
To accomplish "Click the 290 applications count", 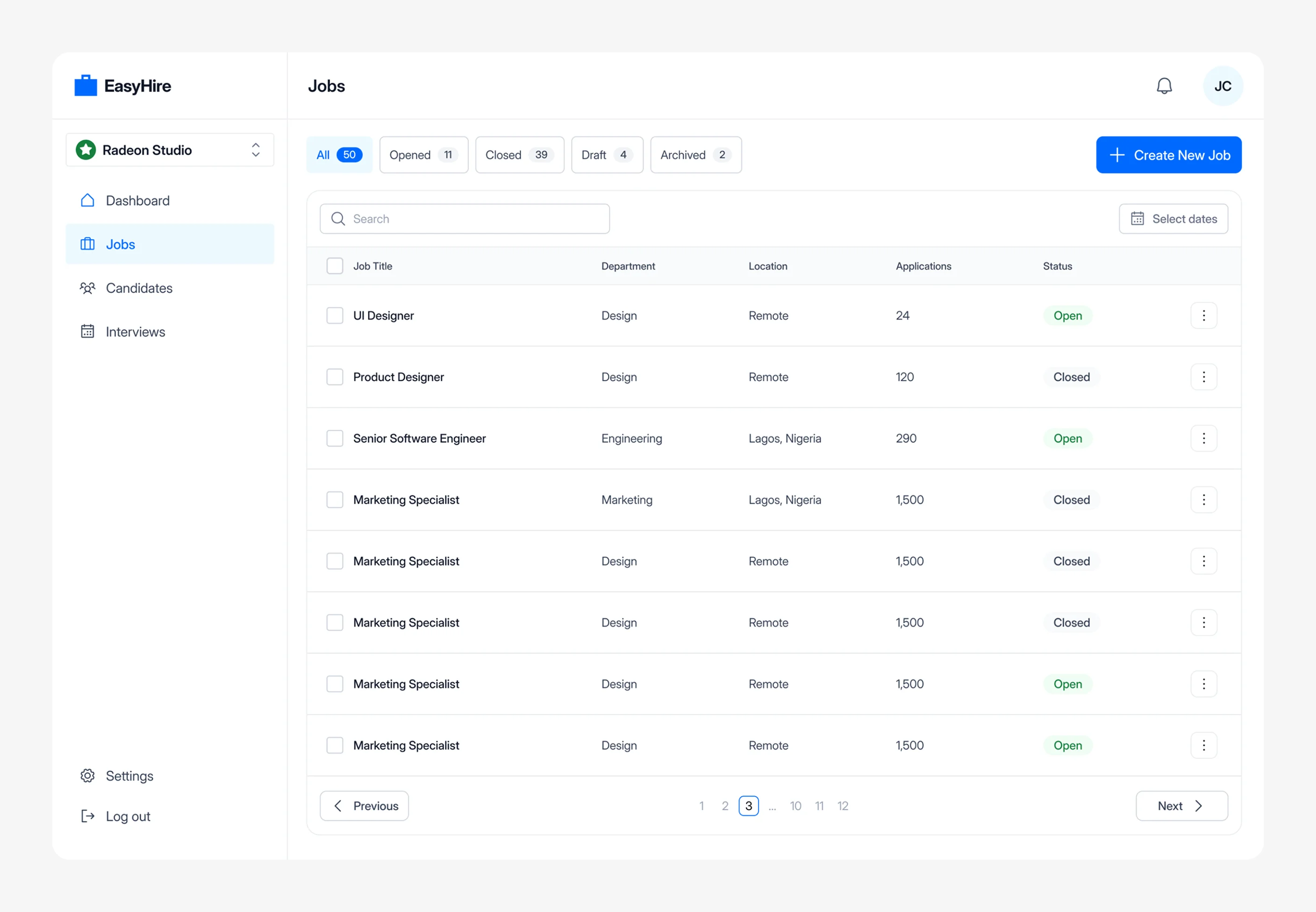I will click(906, 438).
